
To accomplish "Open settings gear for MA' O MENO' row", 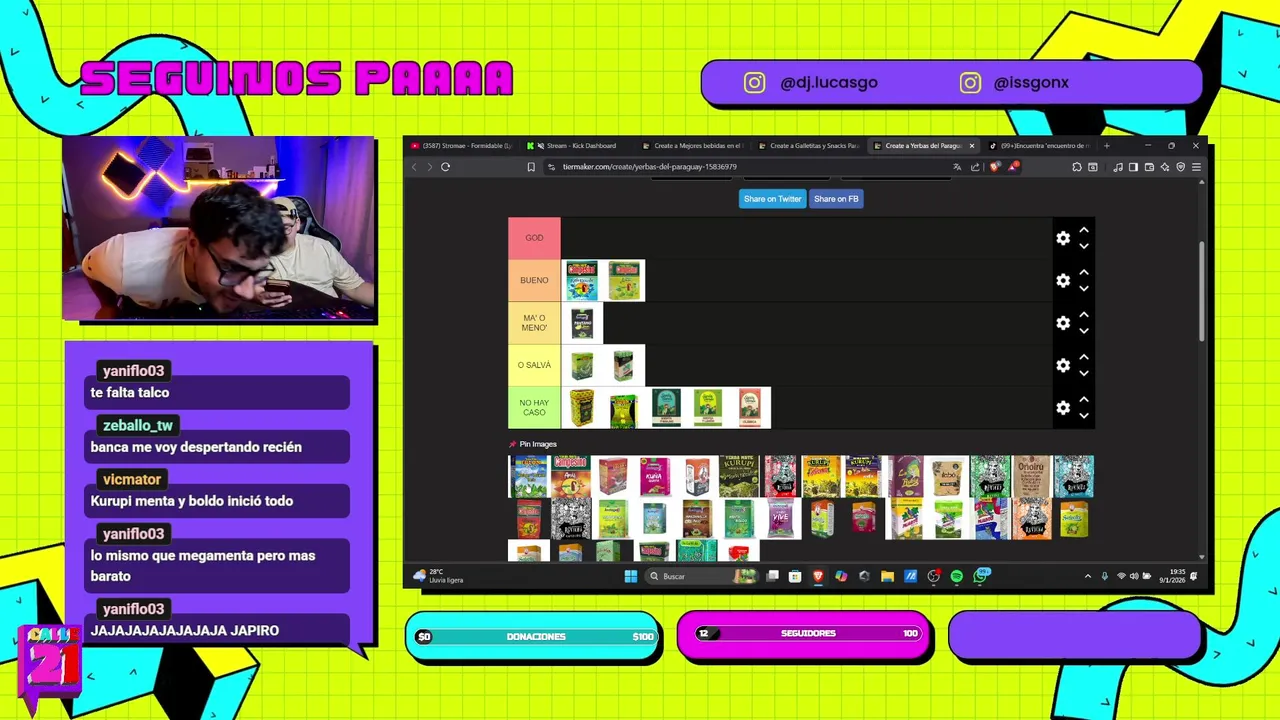I will [1063, 323].
